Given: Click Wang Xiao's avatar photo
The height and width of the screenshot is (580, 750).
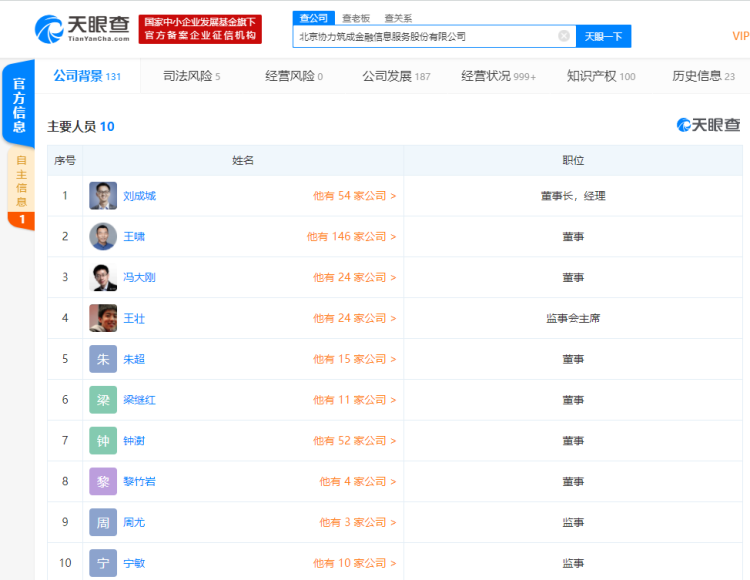Looking at the screenshot, I should pos(103,237).
